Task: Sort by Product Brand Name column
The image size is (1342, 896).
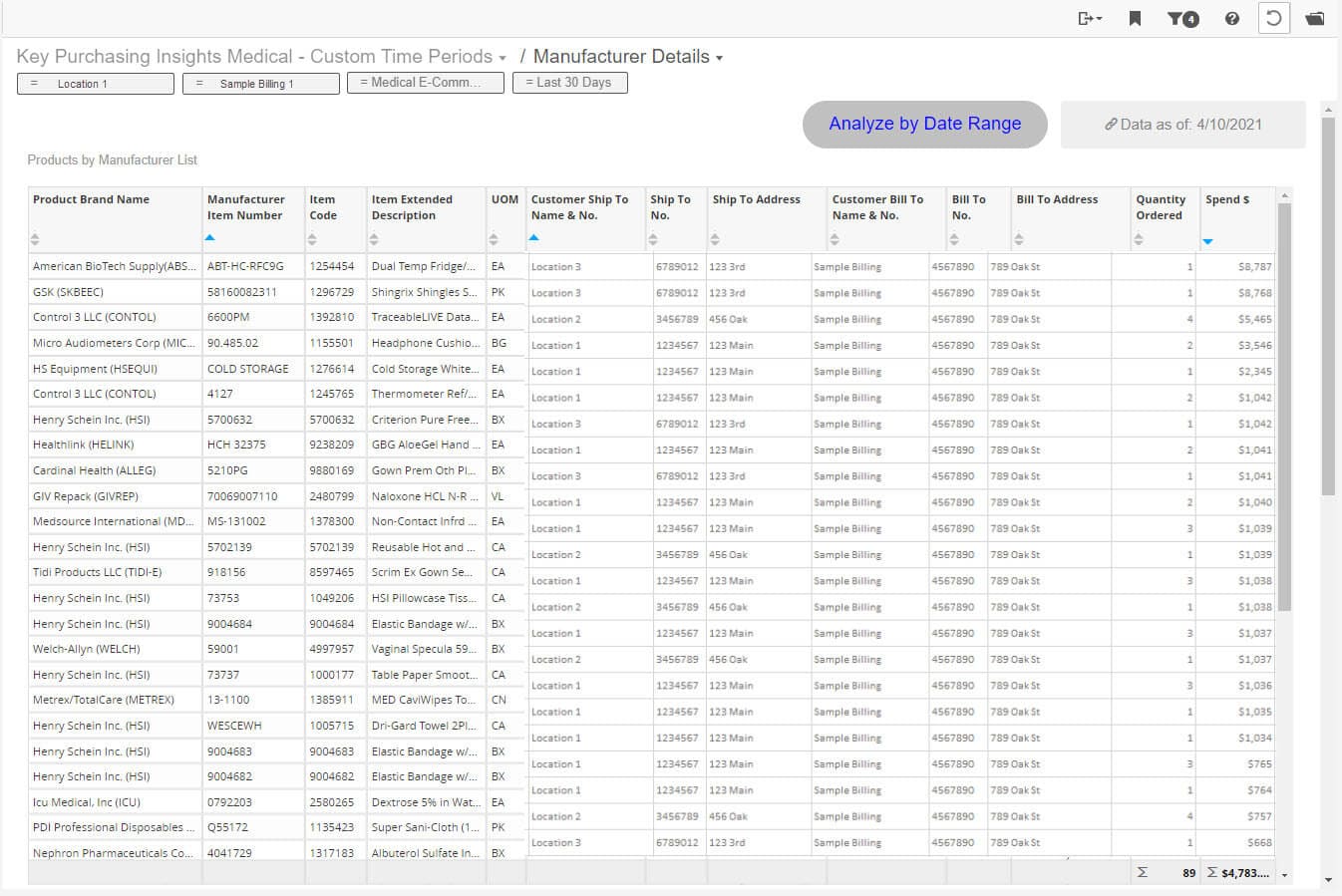Action: (35, 239)
